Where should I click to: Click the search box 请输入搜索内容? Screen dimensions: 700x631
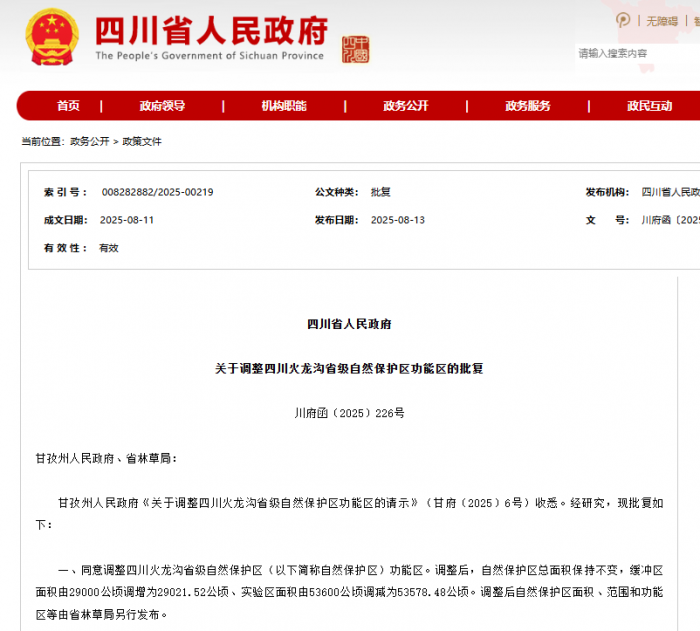point(638,54)
